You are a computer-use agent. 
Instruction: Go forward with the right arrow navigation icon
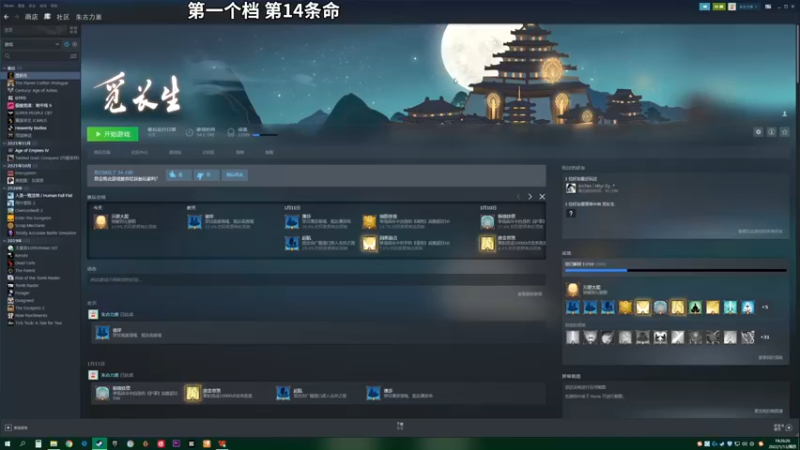[16, 17]
